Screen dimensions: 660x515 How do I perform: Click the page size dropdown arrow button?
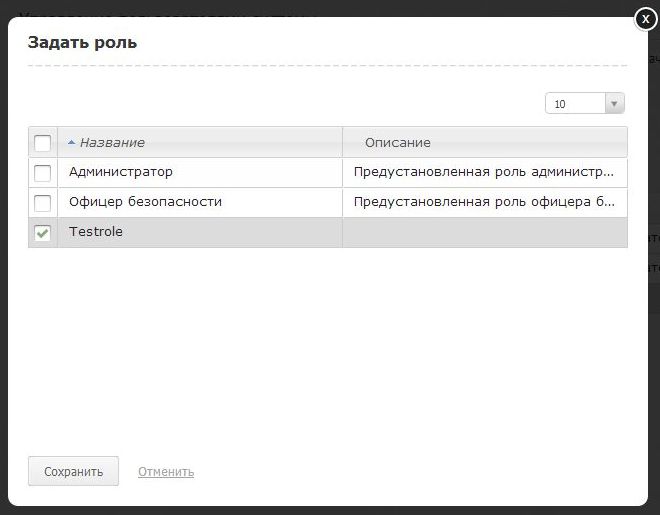point(615,104)
